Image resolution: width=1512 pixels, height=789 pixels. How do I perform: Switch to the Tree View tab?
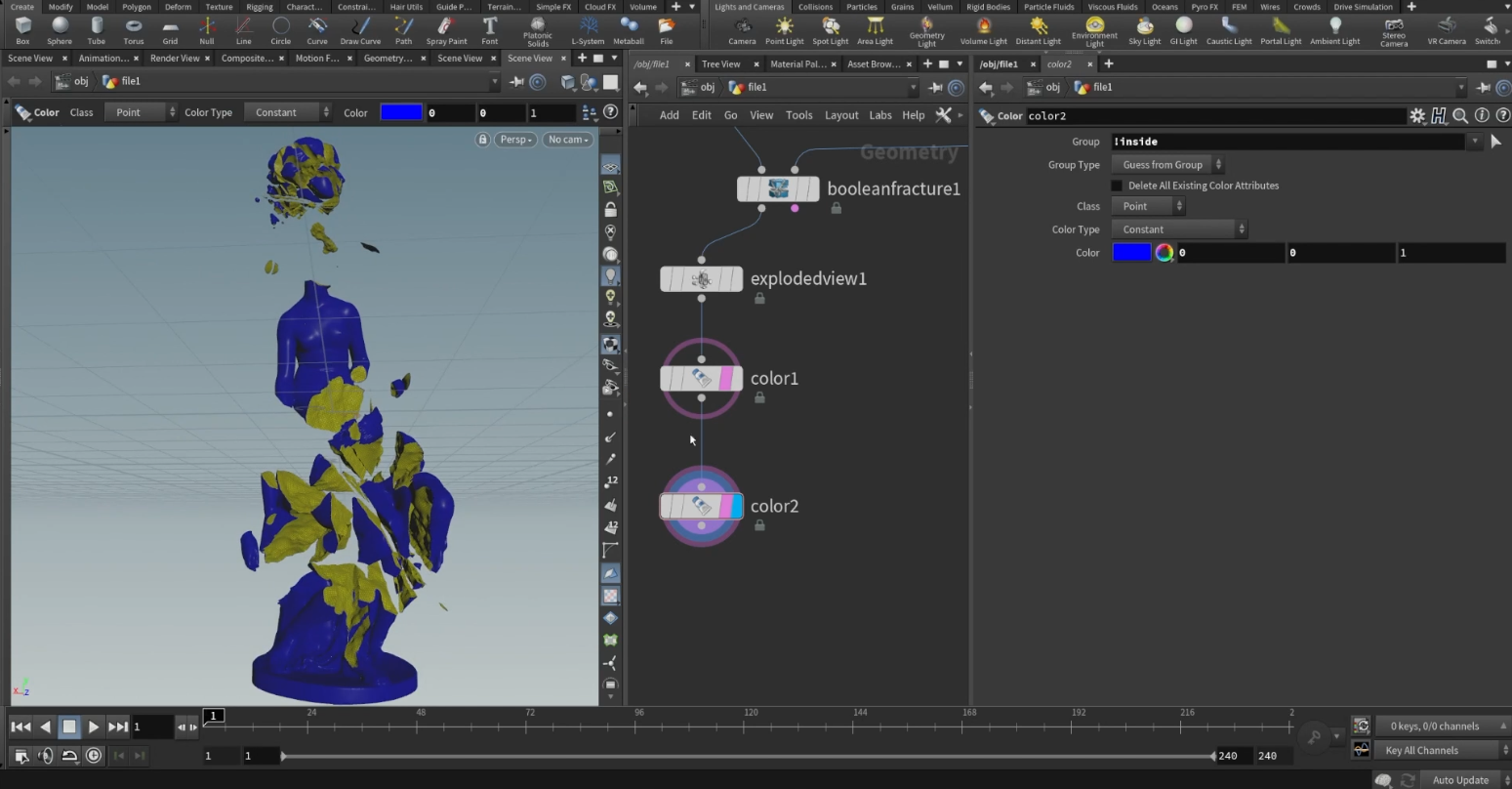721,64
